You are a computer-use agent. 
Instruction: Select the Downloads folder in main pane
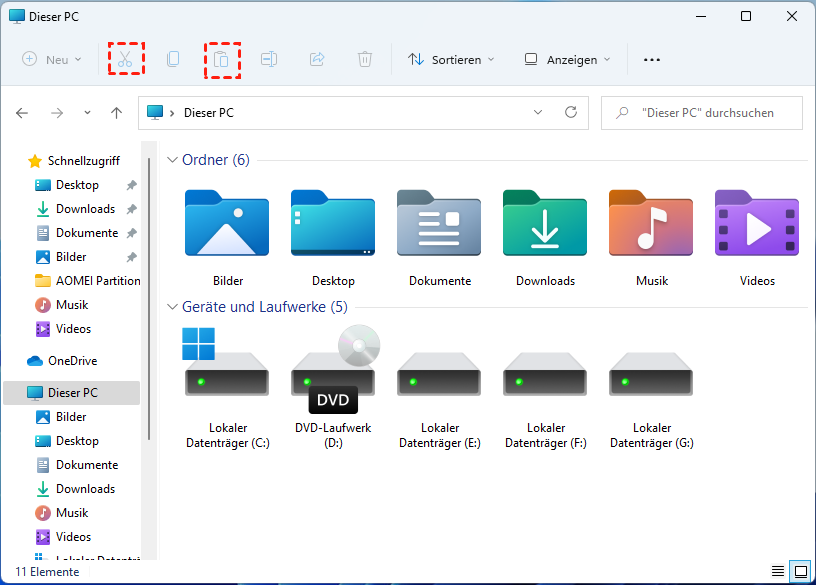[545, 238]
